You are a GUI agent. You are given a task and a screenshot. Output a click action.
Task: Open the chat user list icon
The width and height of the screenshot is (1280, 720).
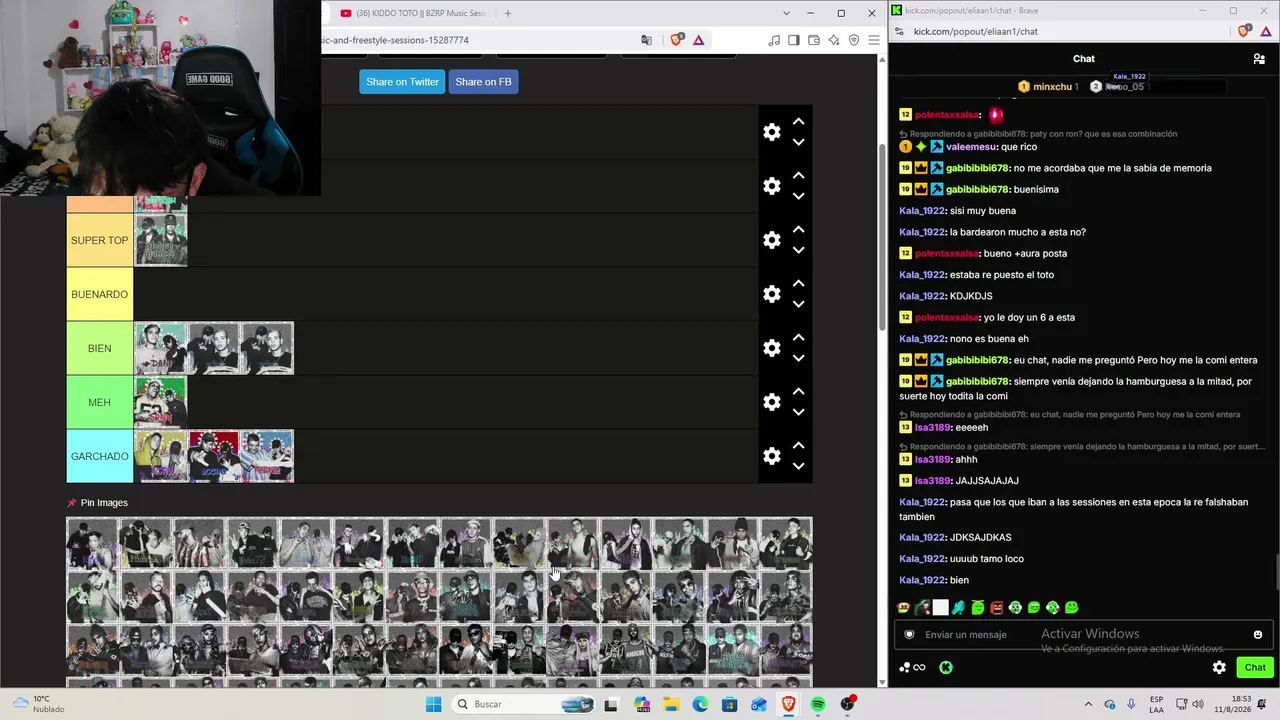point(1259,59)
